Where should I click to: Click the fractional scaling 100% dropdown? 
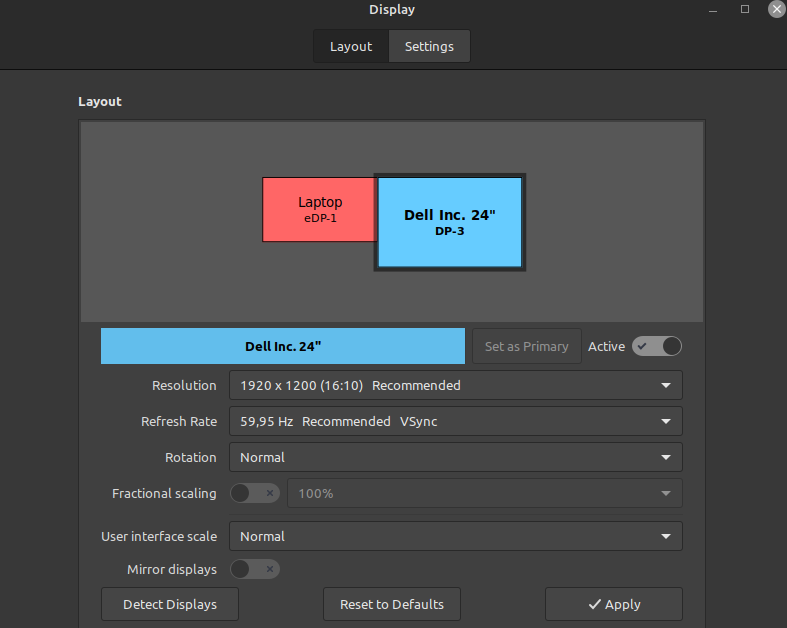pyautogui.click(x=485, y=493)
